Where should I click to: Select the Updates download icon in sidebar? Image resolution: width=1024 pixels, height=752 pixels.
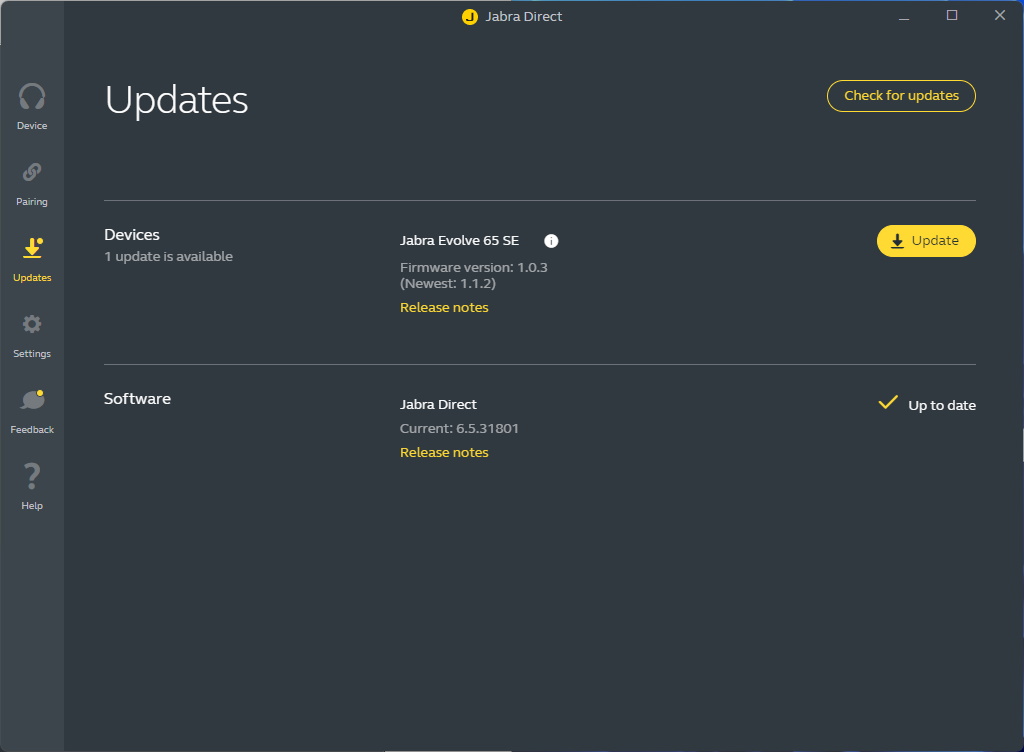(x=32, y=248)
